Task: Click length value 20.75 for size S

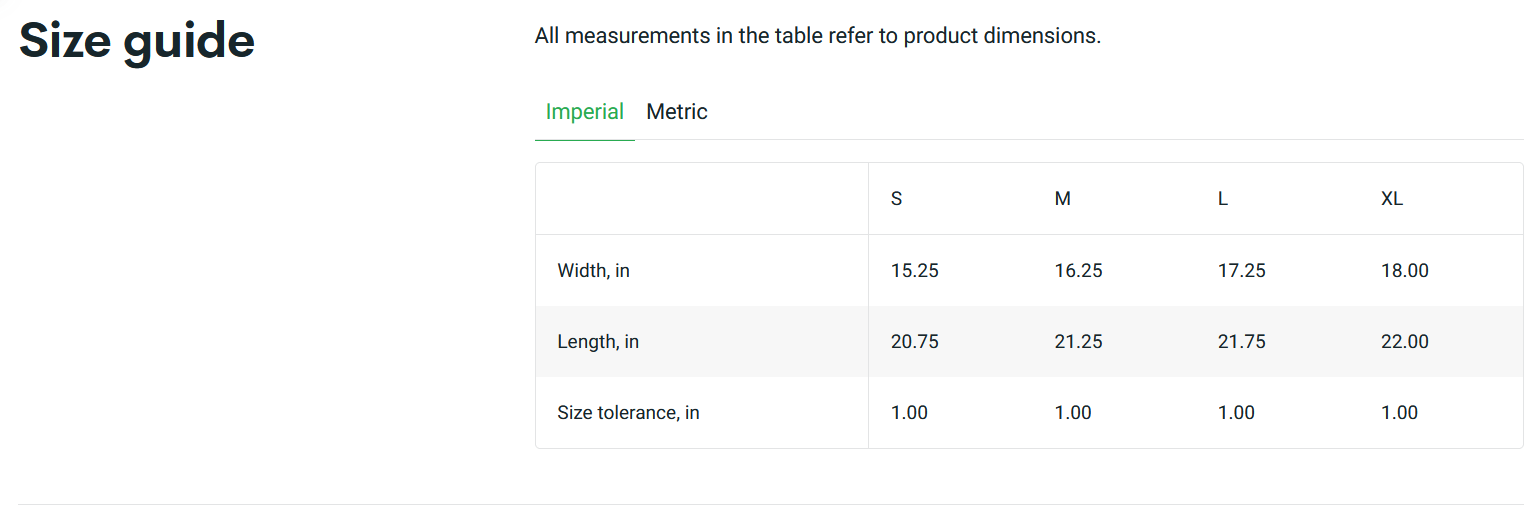Action: [x=915, y=342]
